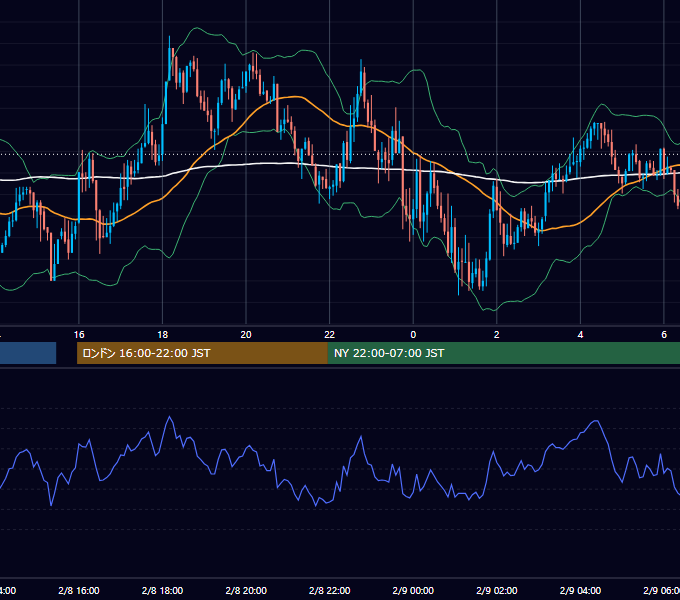
Task: Click the 2/8 20:00 date label
Action: pyautogui.click(x=246, y=590)
